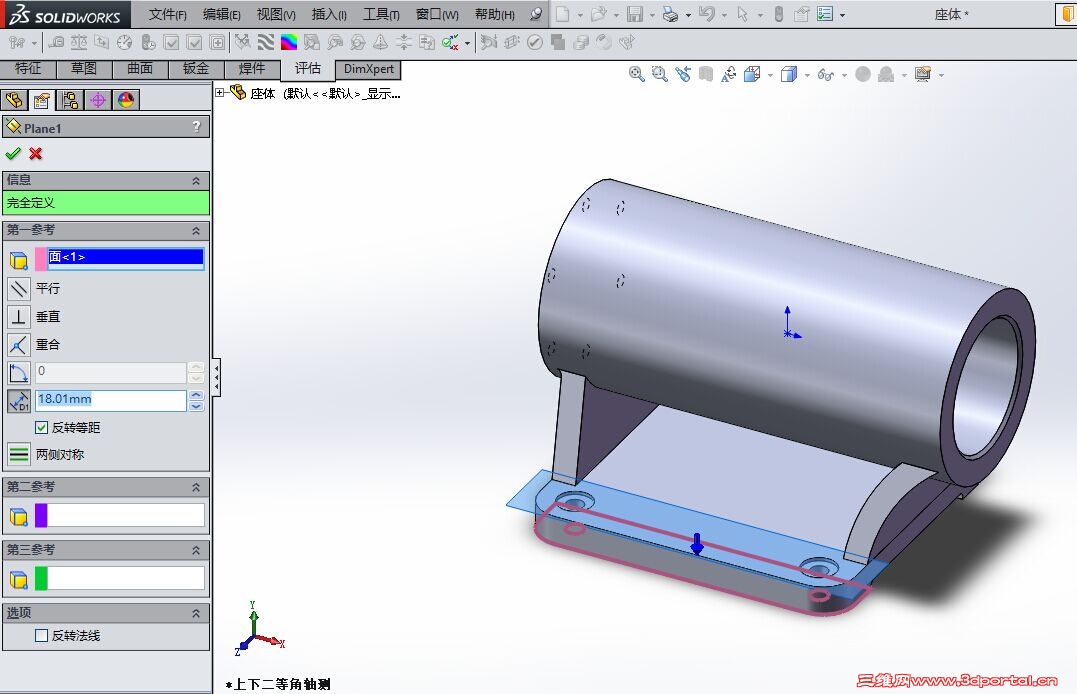Collapse the 第三参考 section
Image resolution: width=1077 pixels, height=694 pixels.
pyautogui.click(x=196, y=550)
